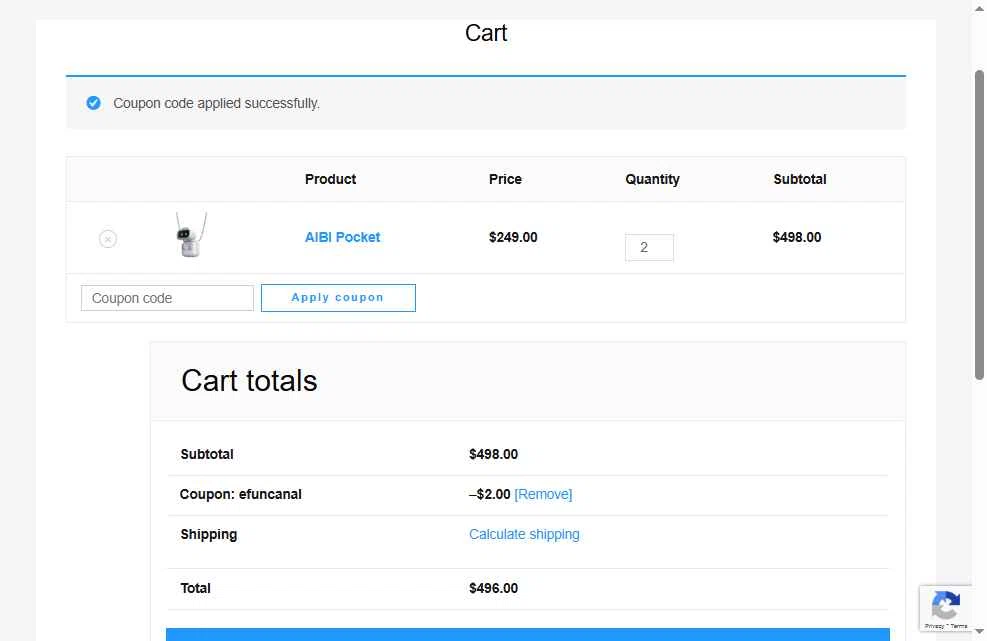Click the scrollbar down arrow

979,631
